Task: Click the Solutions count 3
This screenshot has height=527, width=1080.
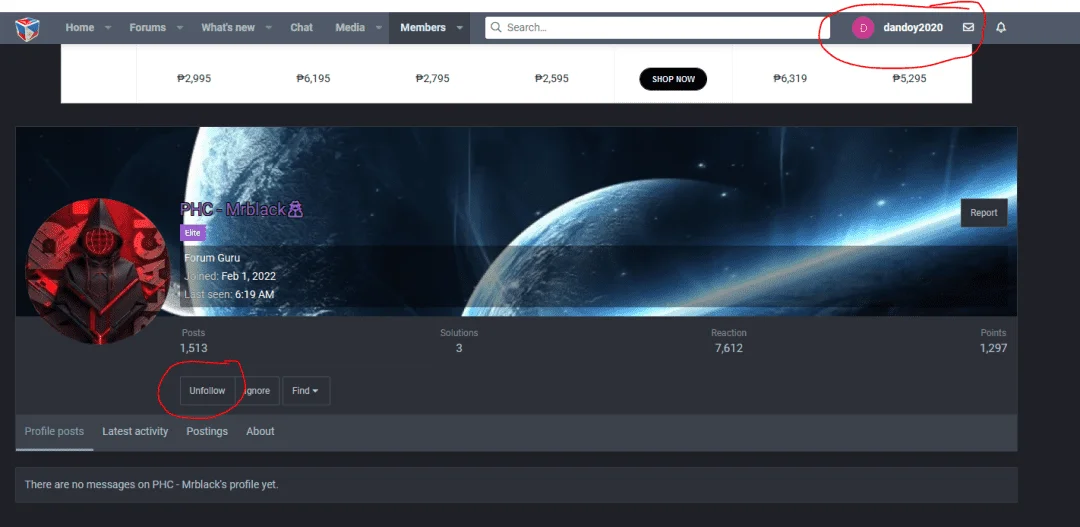Action: pos(459,348)
